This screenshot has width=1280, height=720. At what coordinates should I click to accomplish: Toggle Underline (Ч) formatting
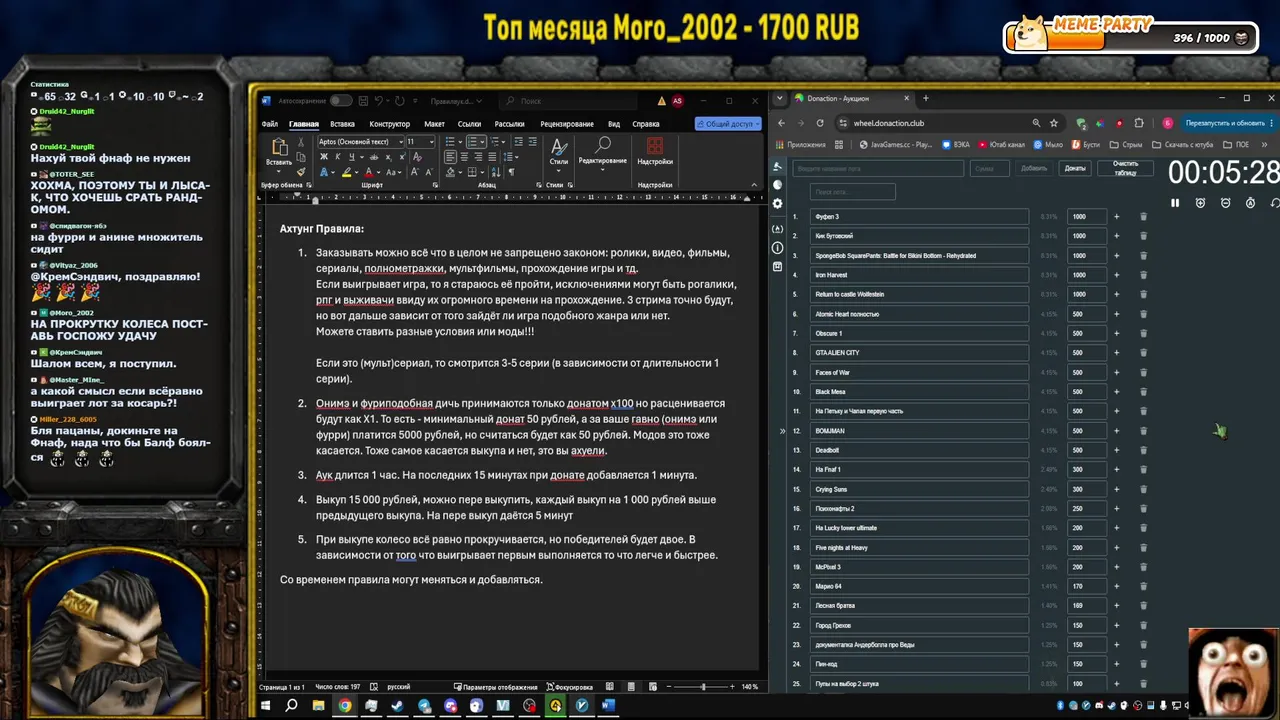pyautogui.click(x=352, y=157)
